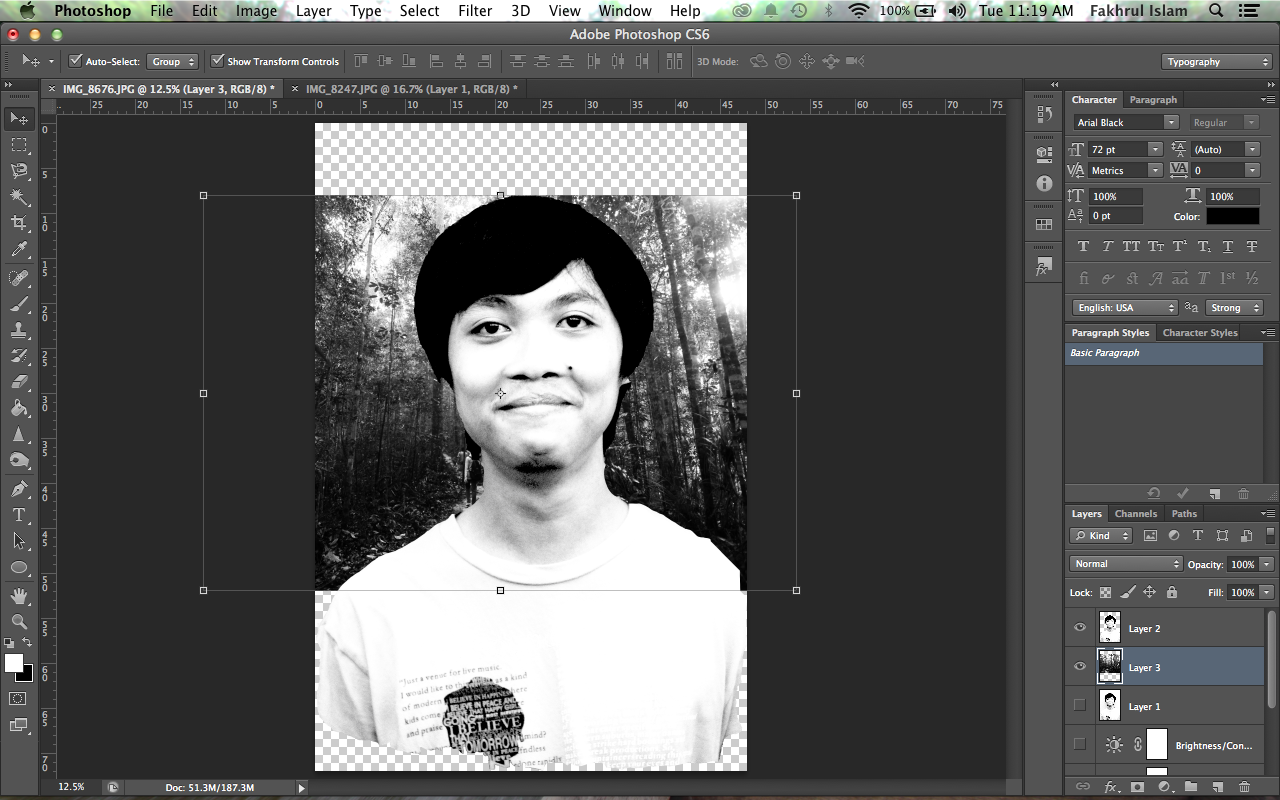The width and height of the screenshot is (1280, 800).
Task: Select the Move tool
Action: tap(19, 119)
